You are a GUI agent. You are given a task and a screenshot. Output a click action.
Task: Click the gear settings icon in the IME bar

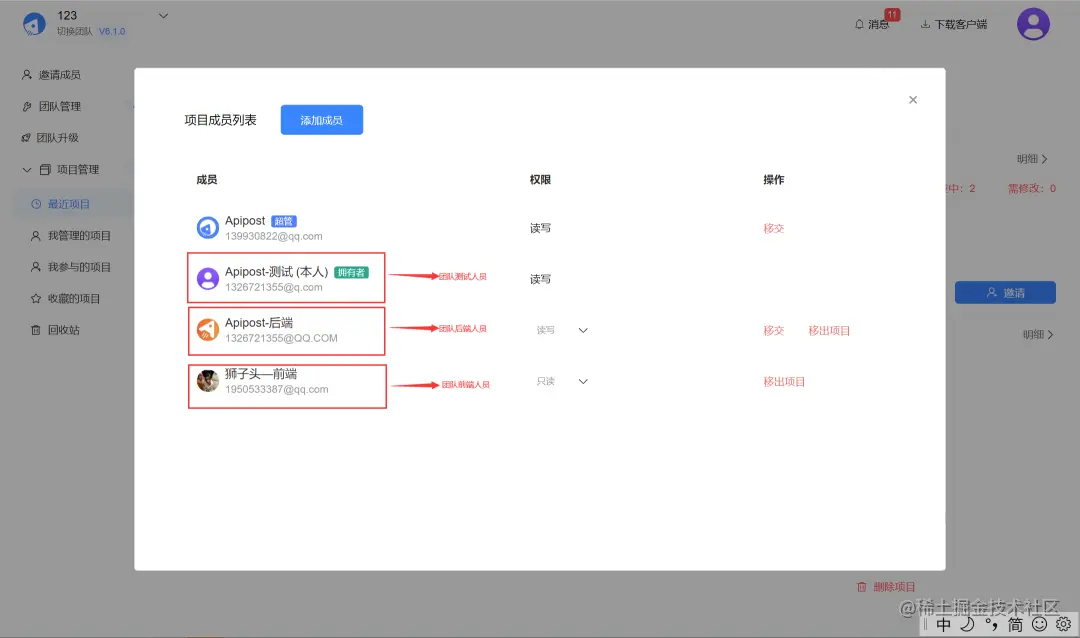tap(1063, 624)
